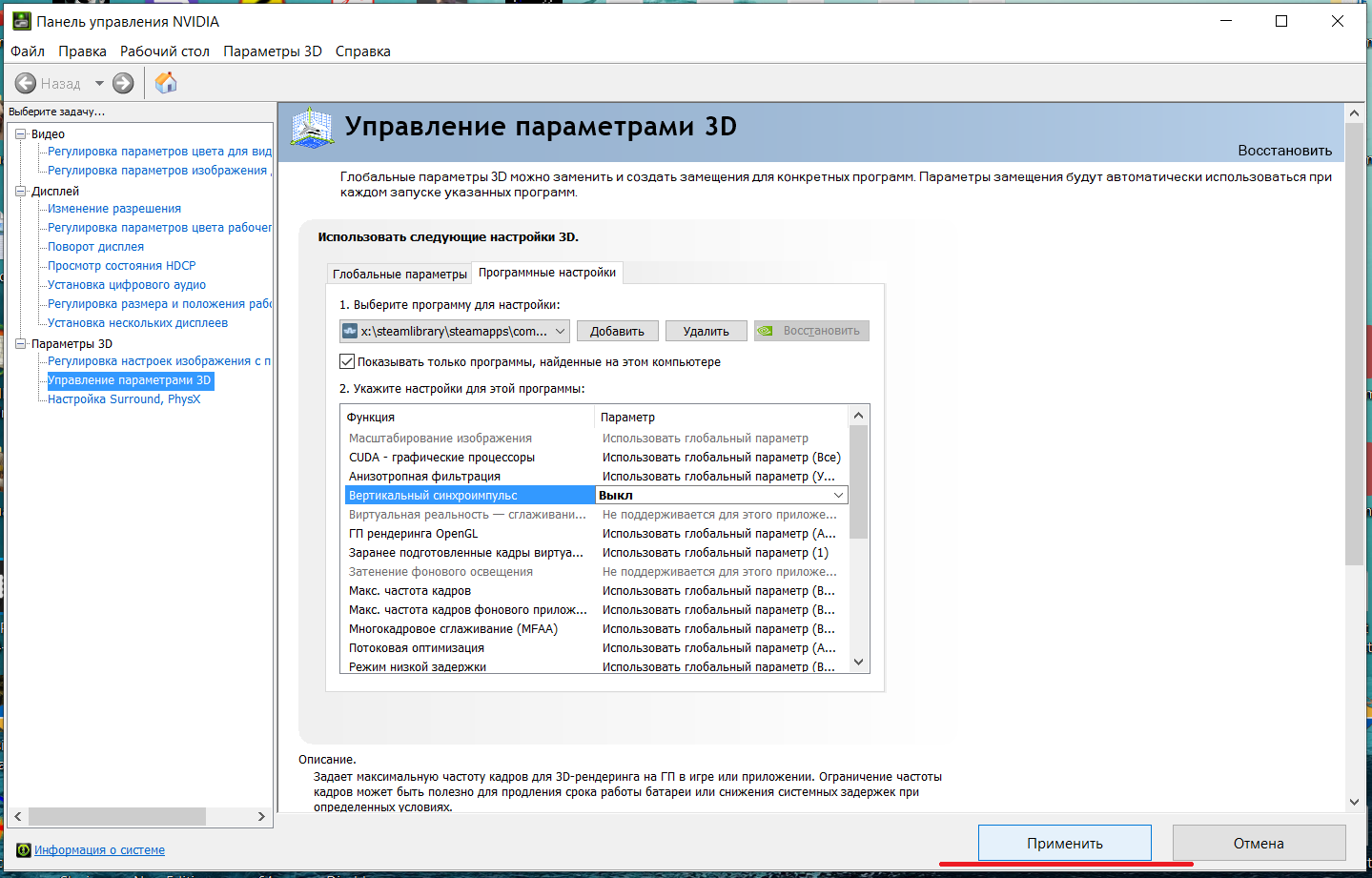Screen dimensions: 1372x878
Task: Collapse the Дисплей tree node
Action: (x=20, y=192)
